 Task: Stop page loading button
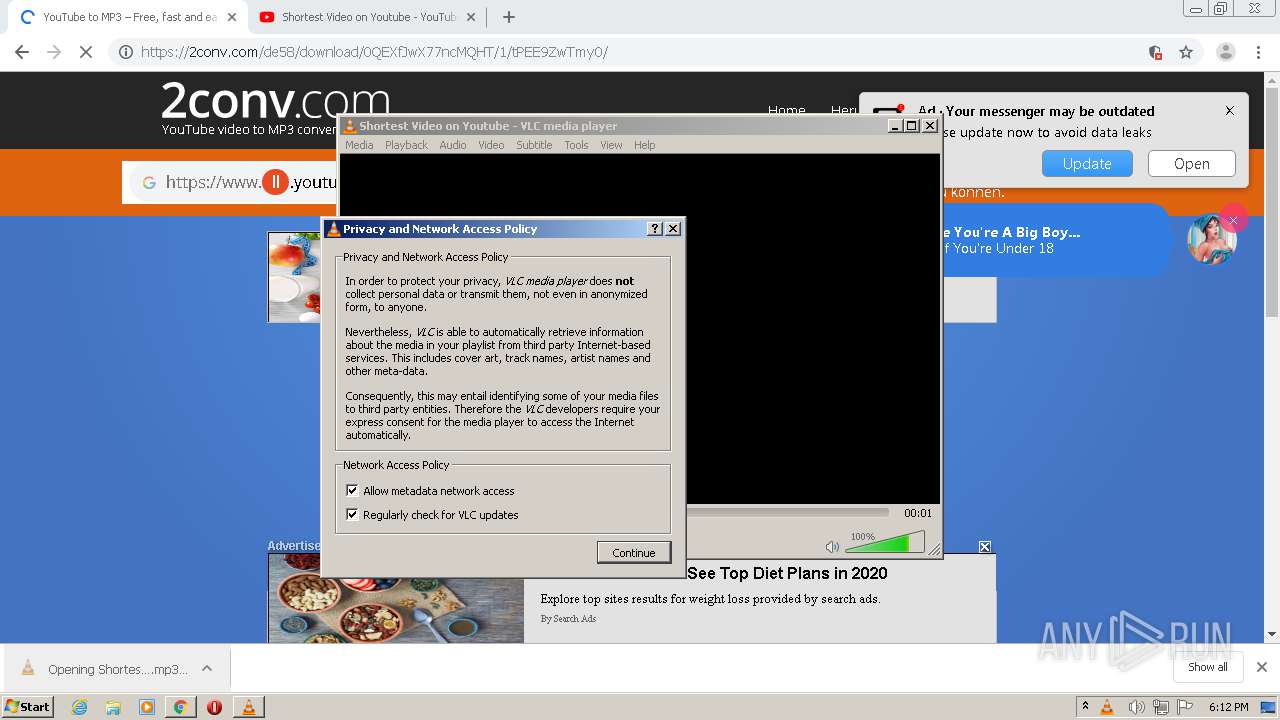click(86, 52)
